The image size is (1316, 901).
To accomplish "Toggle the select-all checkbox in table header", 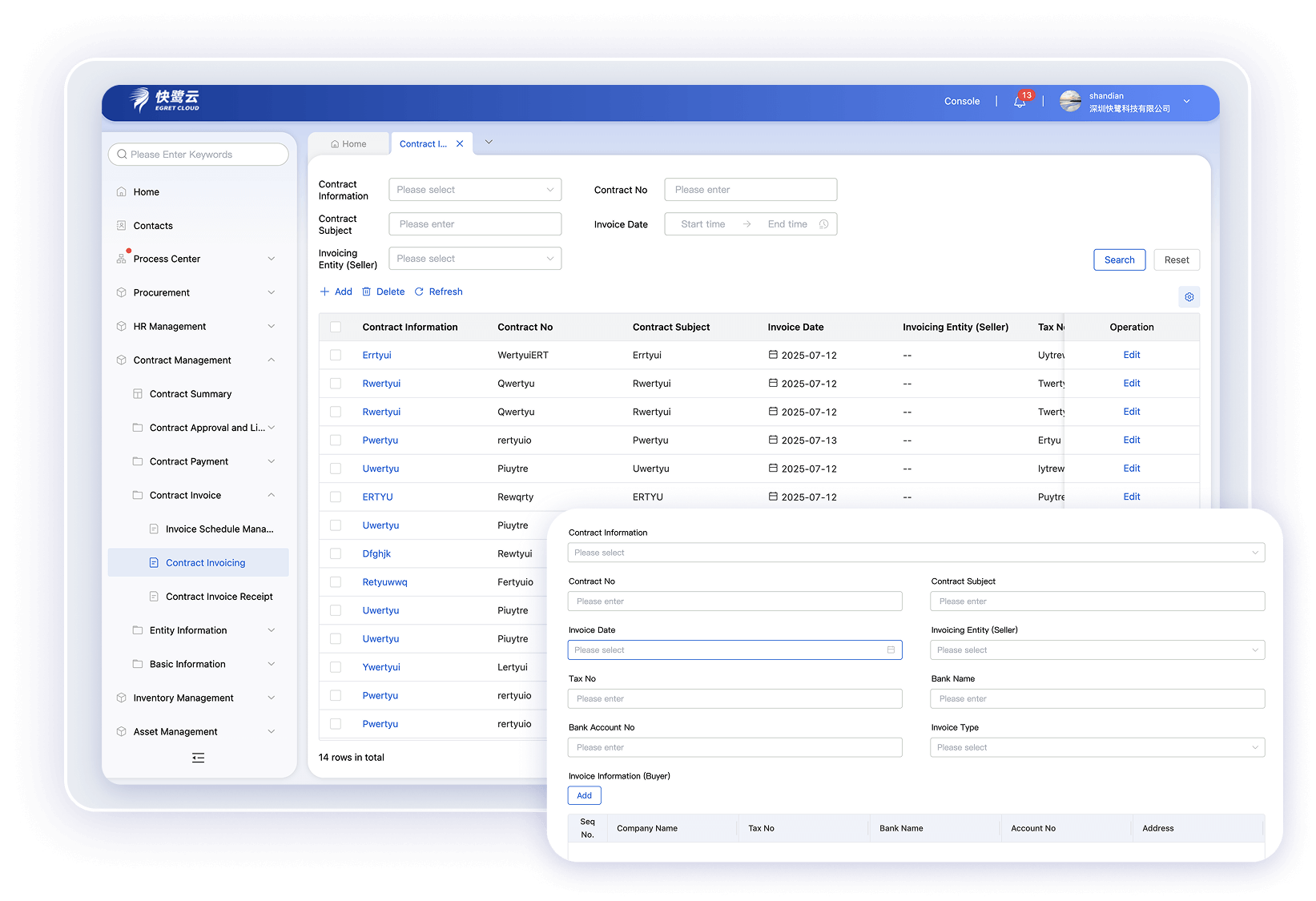I will 336,328.
